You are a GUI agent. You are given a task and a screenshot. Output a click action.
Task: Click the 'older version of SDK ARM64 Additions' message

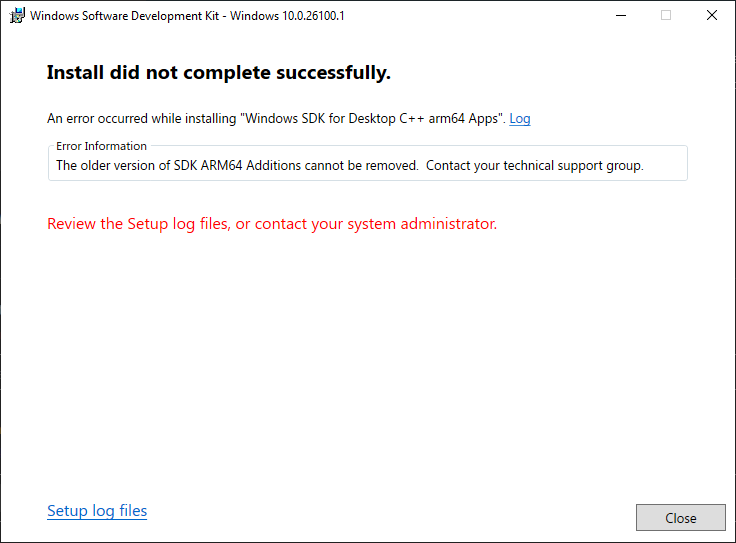click(237, 166)
